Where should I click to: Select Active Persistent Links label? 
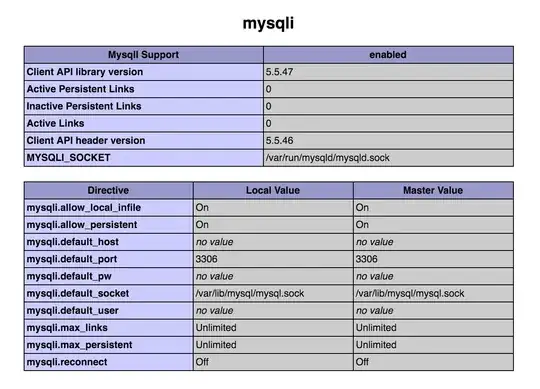pyautogui.click(x=80, y=89)
